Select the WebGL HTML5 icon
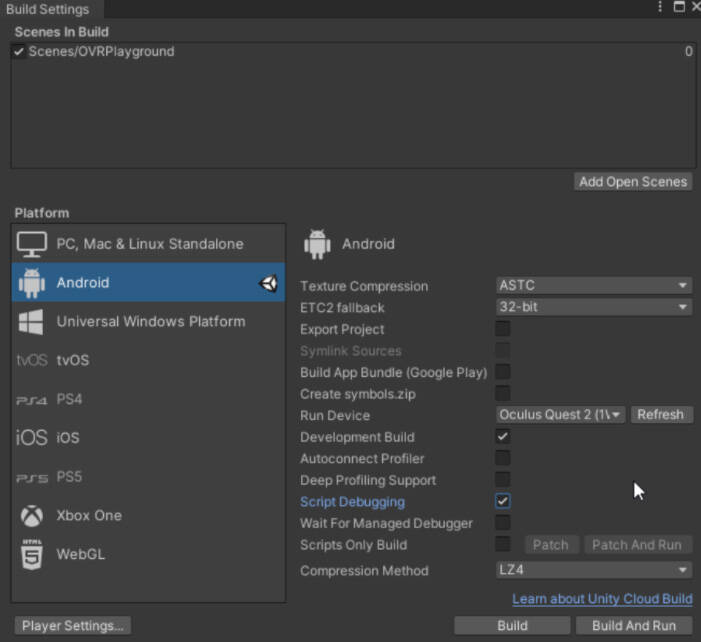701x642 pixels. click(32, 554)
